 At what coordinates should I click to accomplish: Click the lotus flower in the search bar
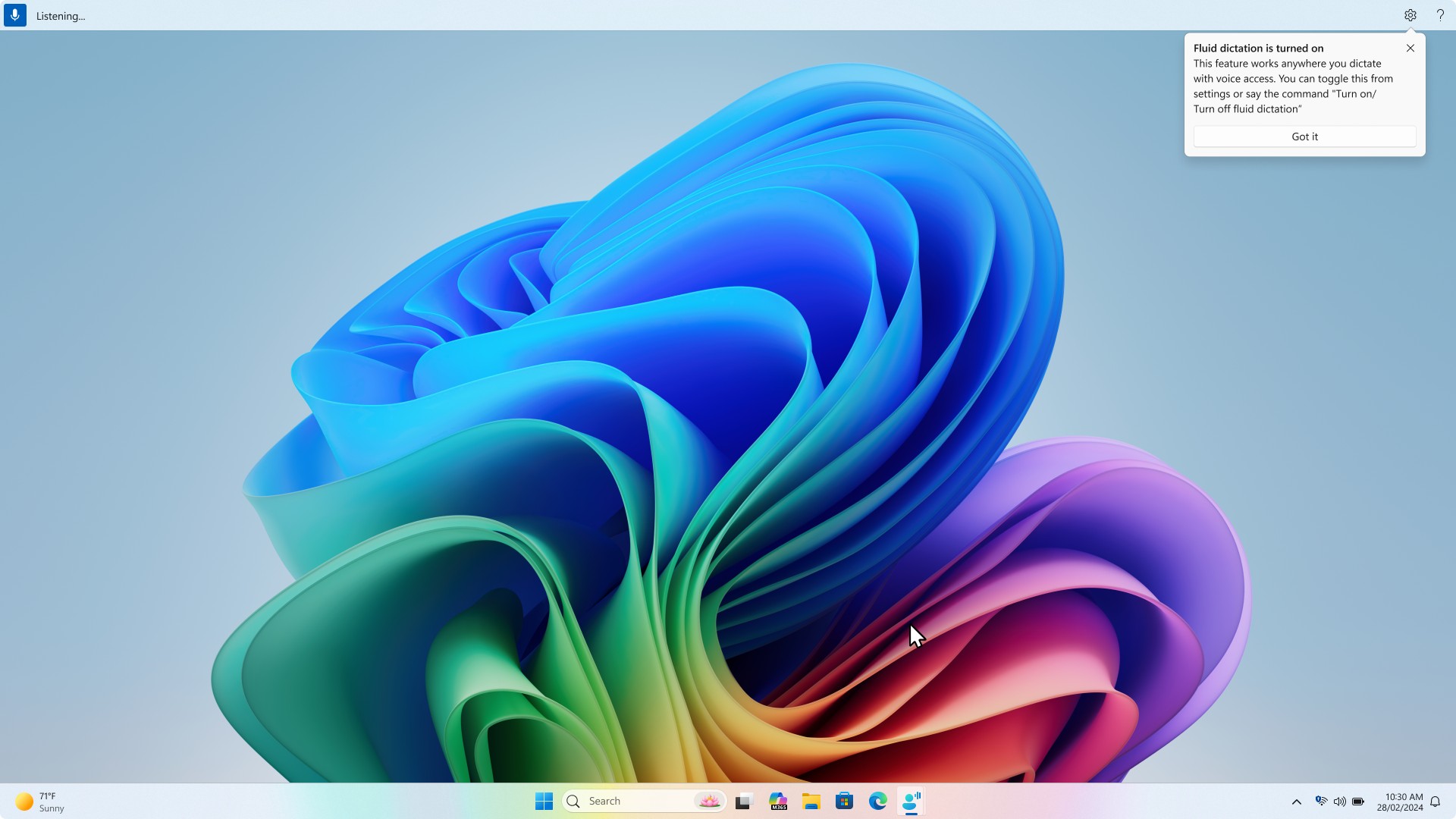pyautogui.click(x=708, y=800)
